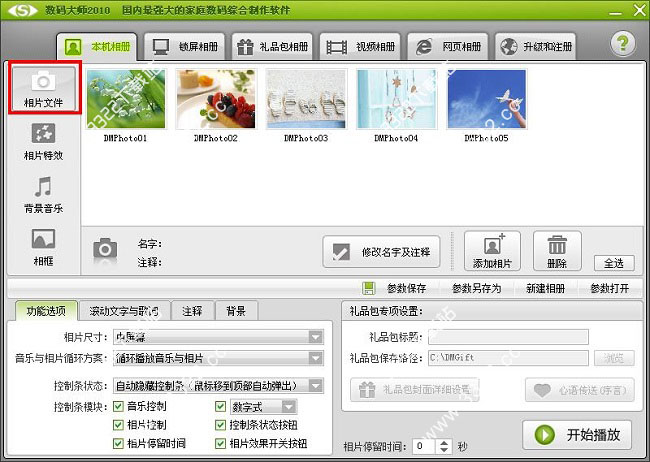Click the 礼品包标题 input field
The width and height of the screenshot is (650, 462).
pos(508,337)
